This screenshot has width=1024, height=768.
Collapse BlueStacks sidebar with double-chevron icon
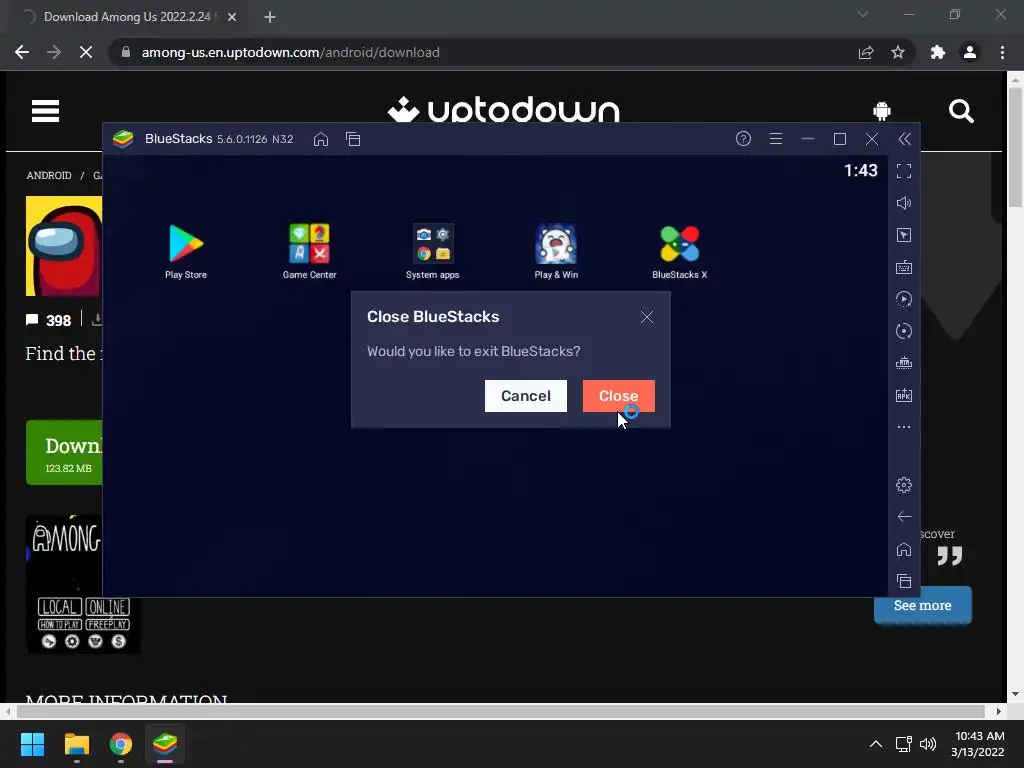(x=904, y=138)
